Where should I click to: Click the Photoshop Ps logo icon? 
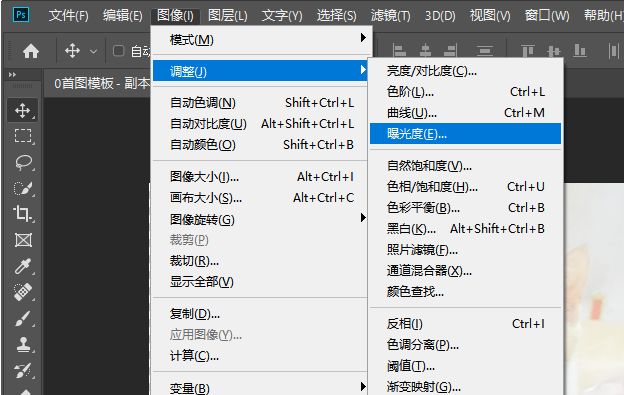pos(21,15)
